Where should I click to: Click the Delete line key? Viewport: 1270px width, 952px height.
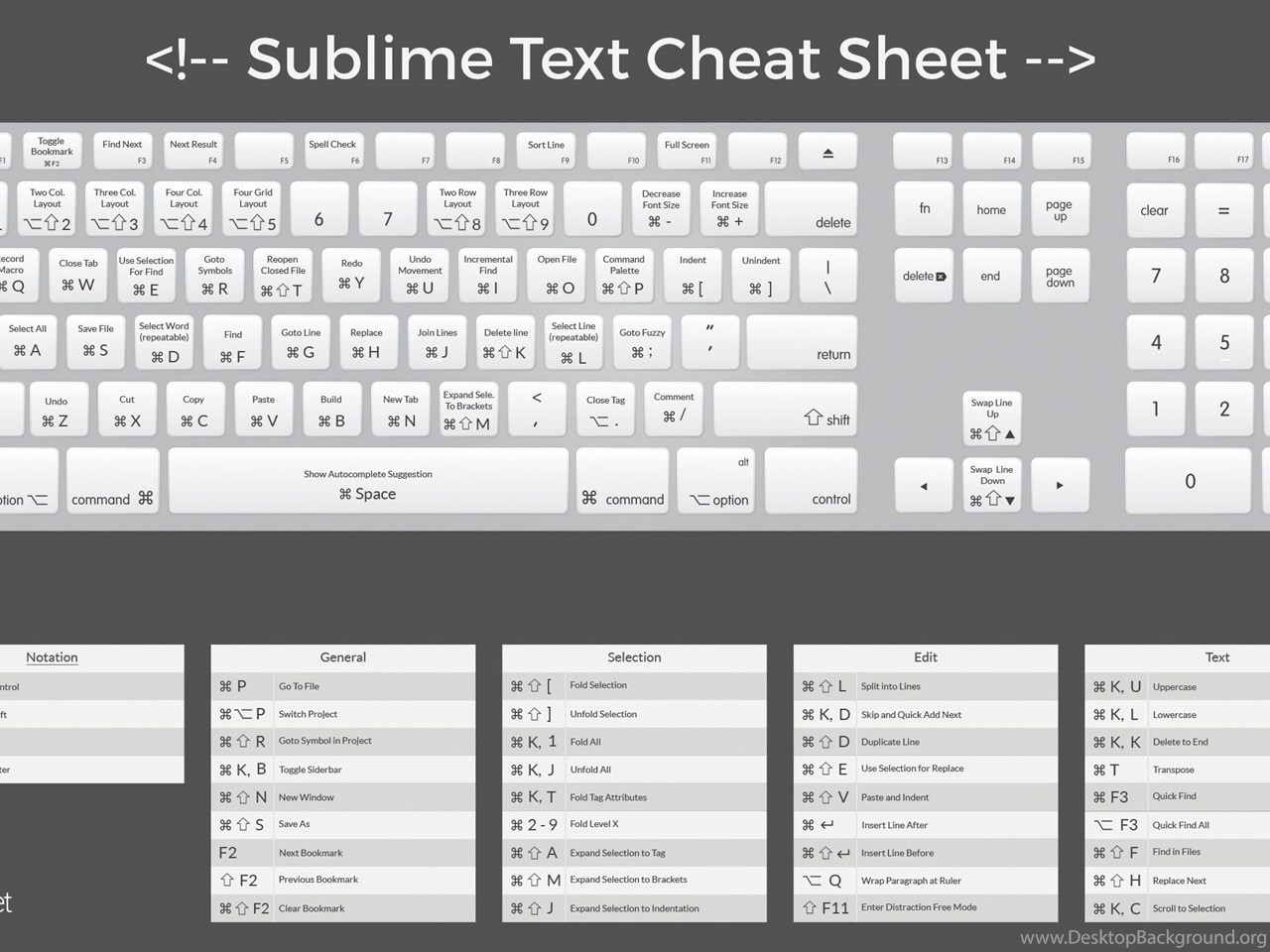pyautogui.click(x=506, y=342)
